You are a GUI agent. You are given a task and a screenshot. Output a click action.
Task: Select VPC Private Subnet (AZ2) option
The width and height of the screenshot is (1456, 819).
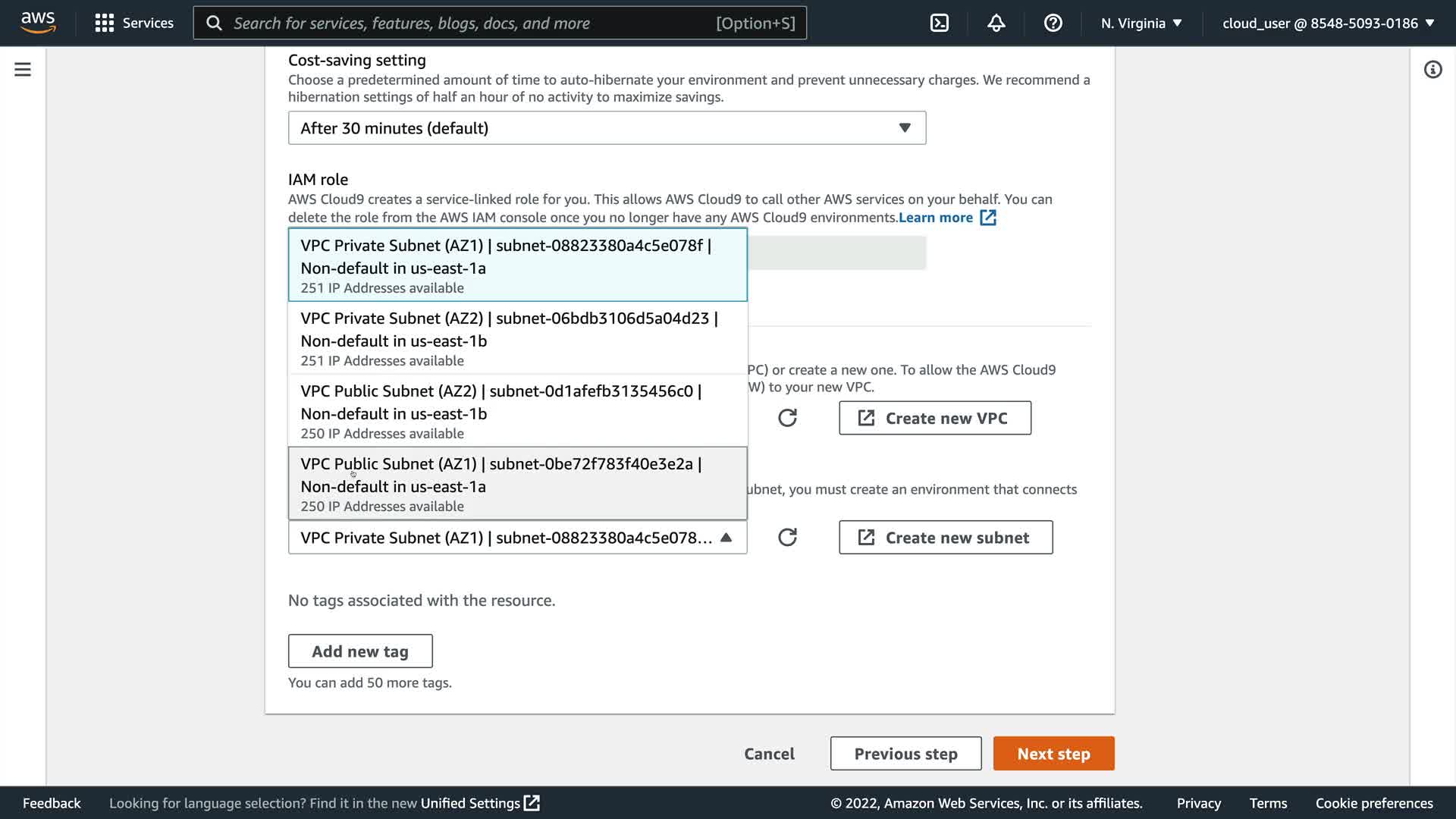coord(517,337)
